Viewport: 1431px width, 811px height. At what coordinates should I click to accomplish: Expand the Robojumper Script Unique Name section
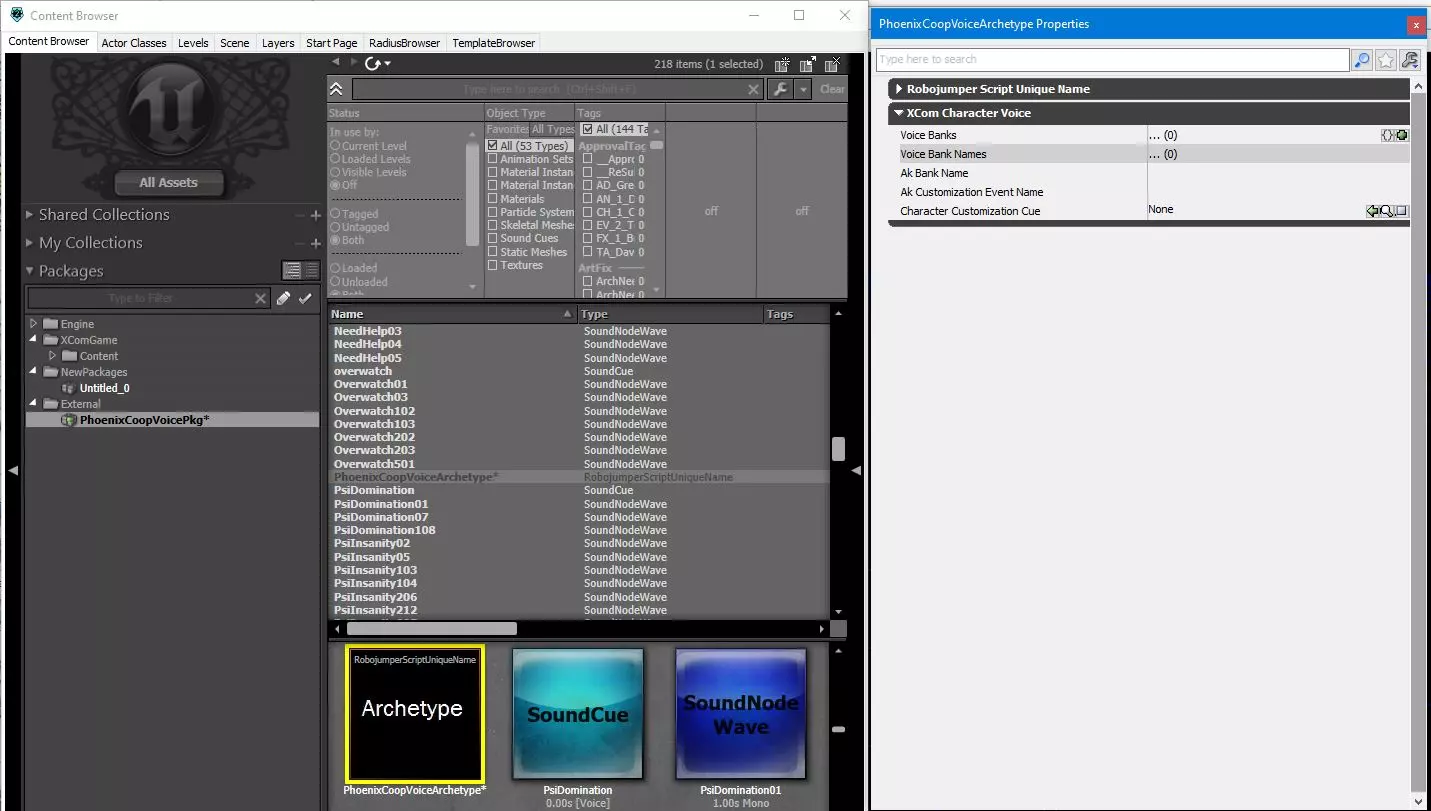pos(899,89)
